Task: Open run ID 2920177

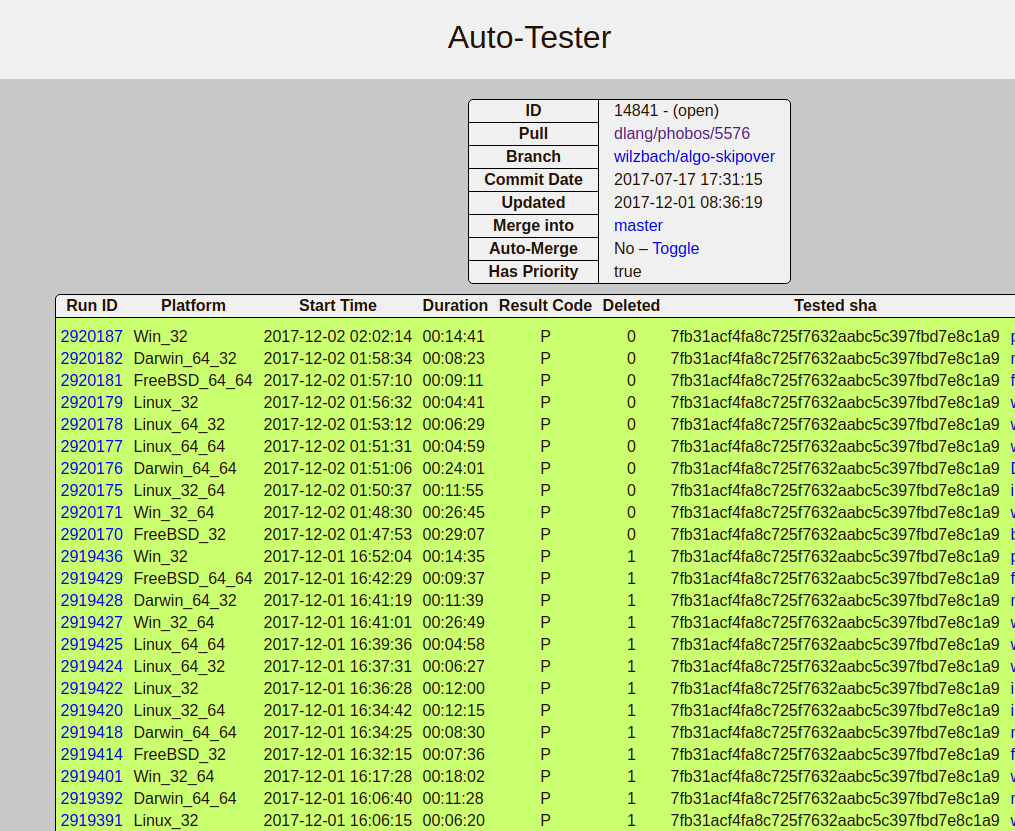Action: [92, 447]
